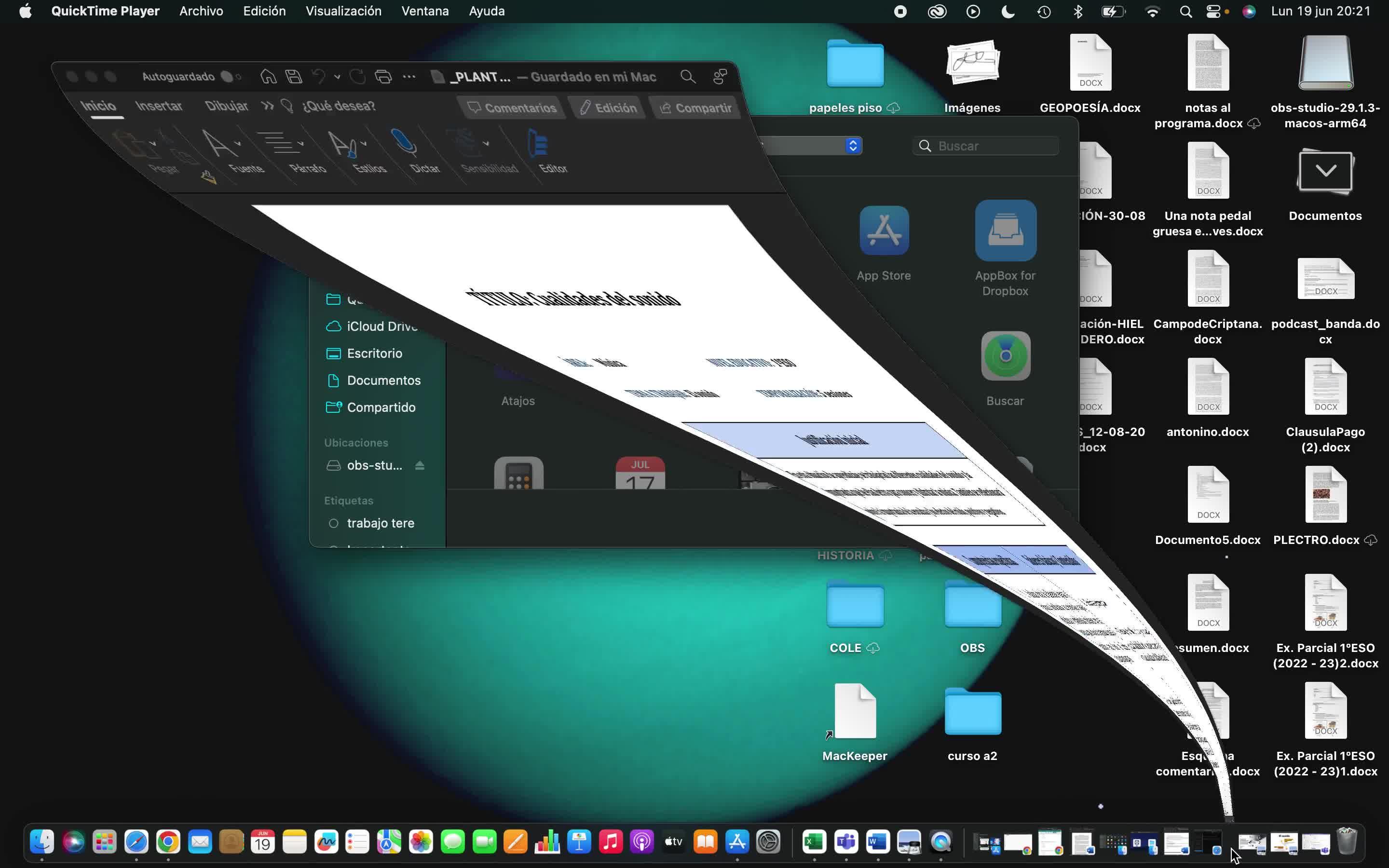Open Time Machine menu bar icon
Screen dimensions: 1389x868
click(x=1044, y=12)
